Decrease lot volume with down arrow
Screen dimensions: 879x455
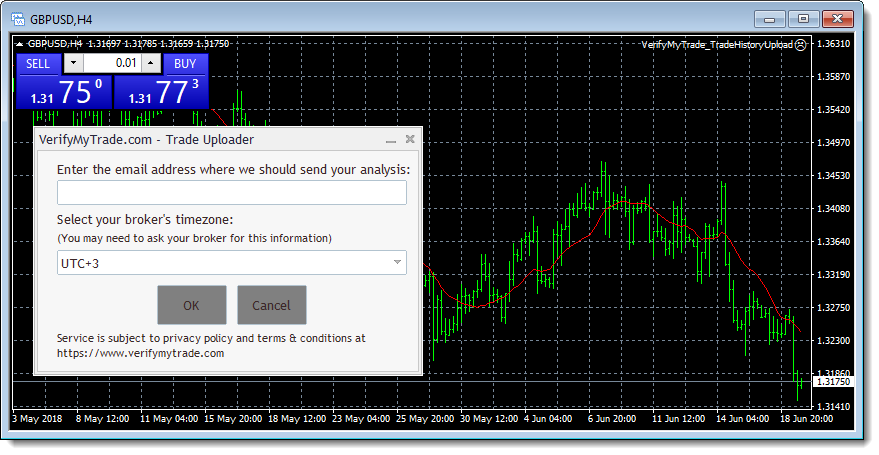point(73,63)
